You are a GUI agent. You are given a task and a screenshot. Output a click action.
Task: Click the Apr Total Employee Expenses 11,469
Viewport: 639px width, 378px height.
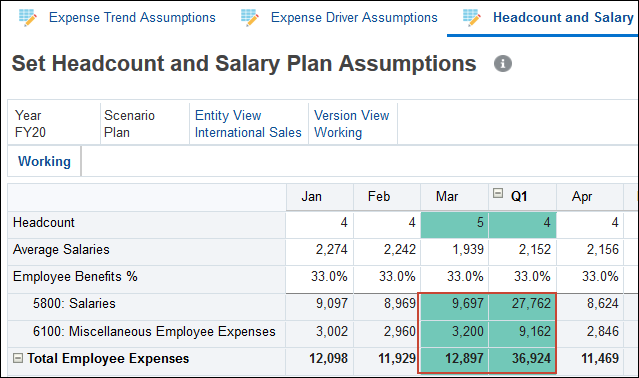point(590,360)
